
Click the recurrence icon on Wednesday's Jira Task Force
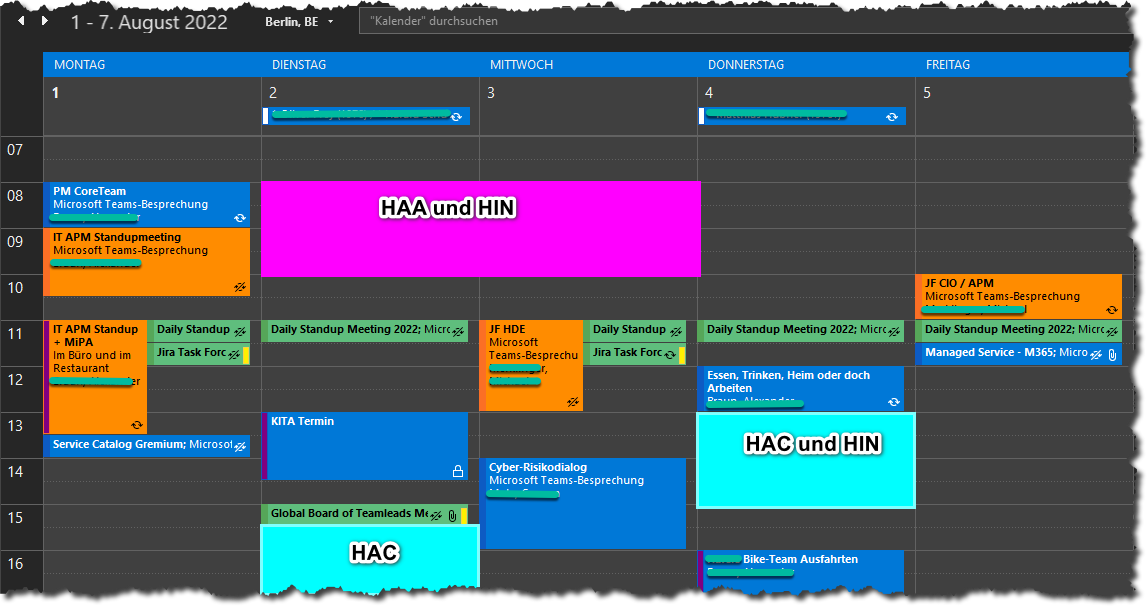670,354
